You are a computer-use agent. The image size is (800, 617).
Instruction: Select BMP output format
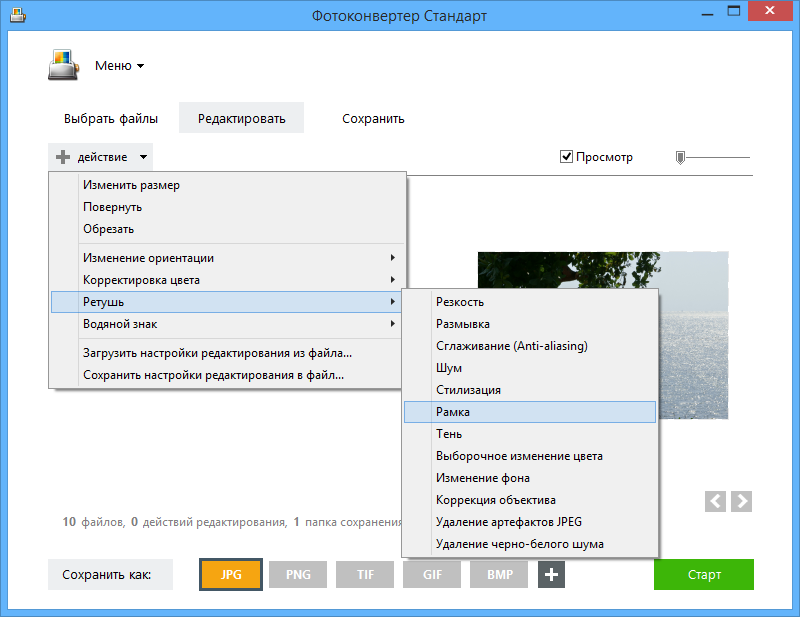pos(499,575)
